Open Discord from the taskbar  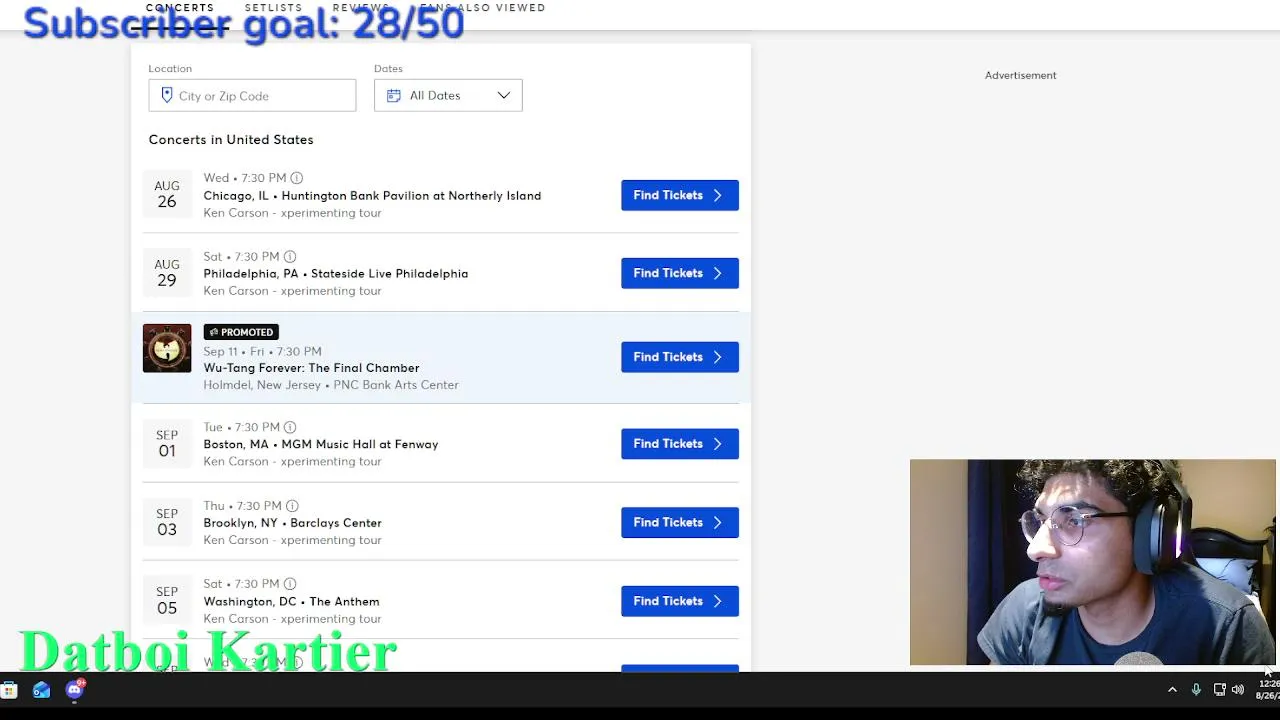coord(75,689)
